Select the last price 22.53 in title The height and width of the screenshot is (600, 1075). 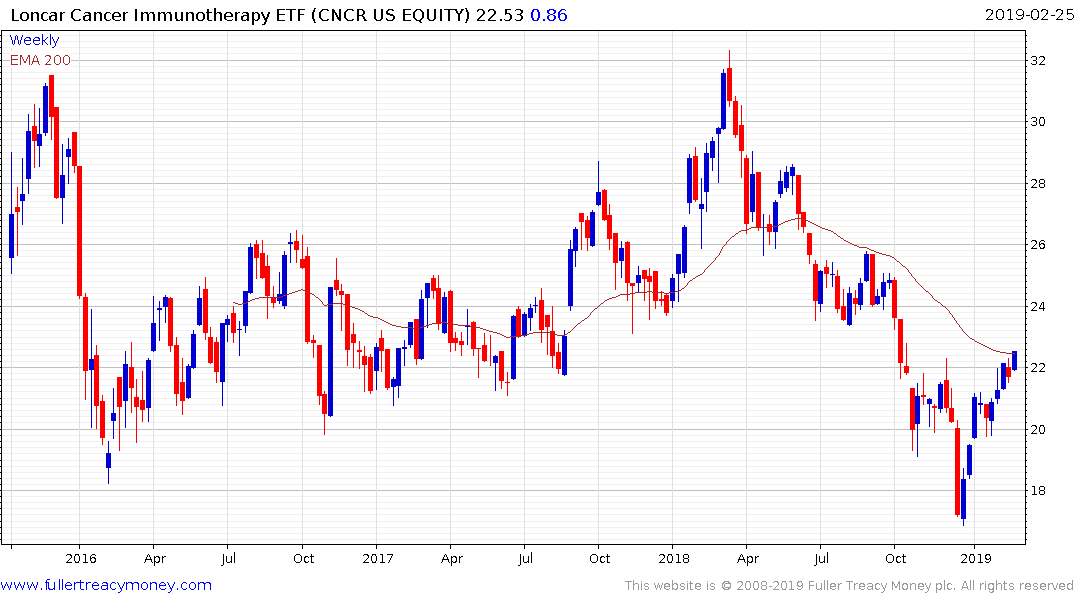500,15
